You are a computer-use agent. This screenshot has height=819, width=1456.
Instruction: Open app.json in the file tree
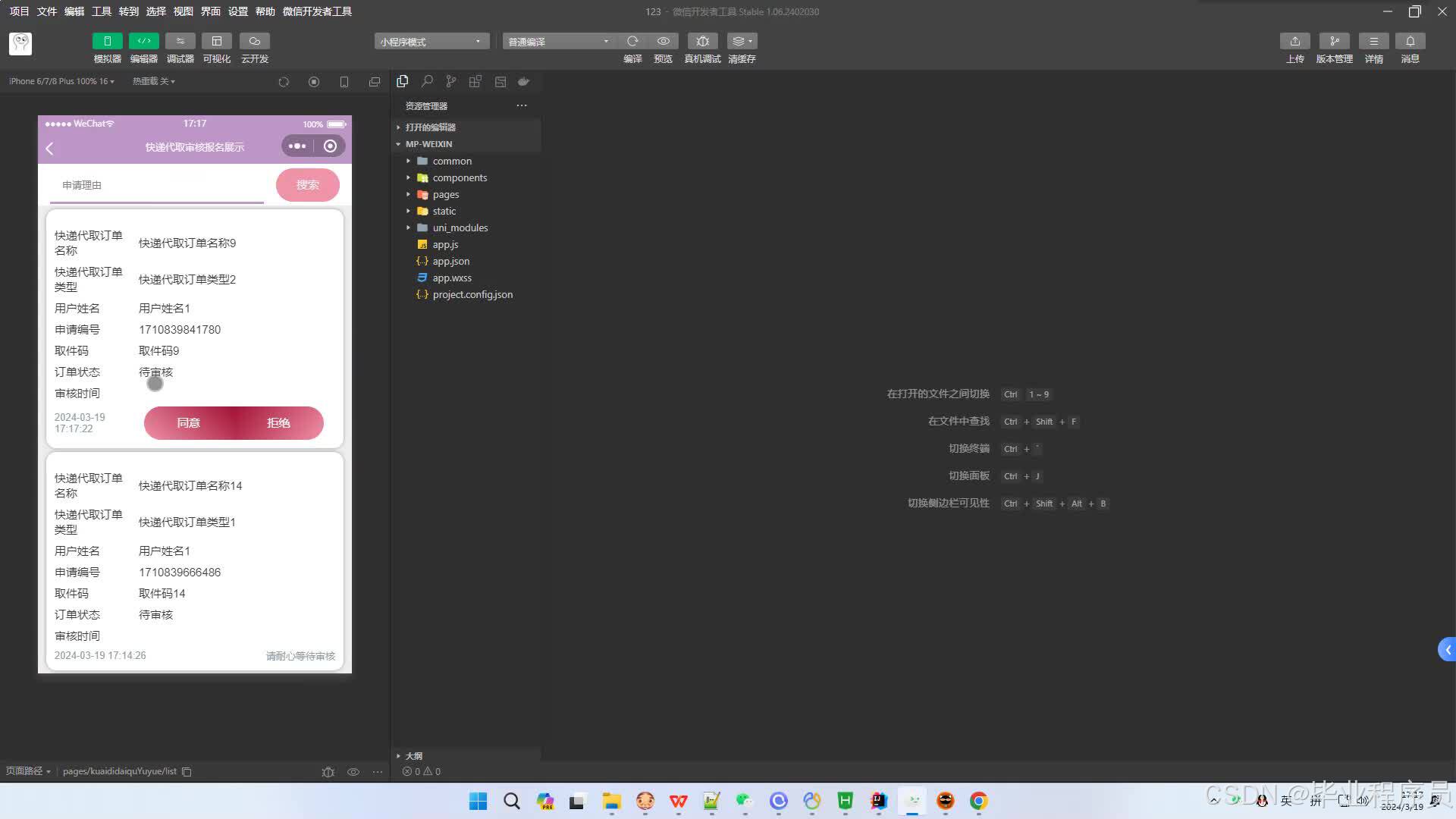451,262
